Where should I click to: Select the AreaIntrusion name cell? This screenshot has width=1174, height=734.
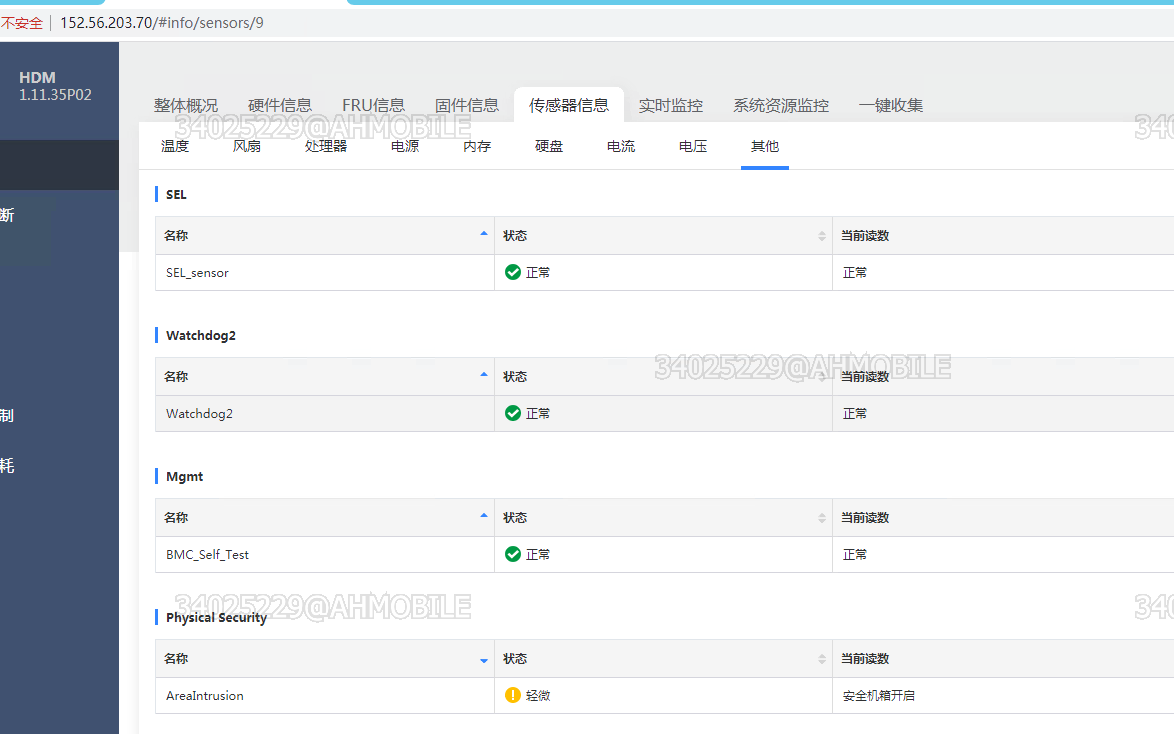tap(325, 696)
